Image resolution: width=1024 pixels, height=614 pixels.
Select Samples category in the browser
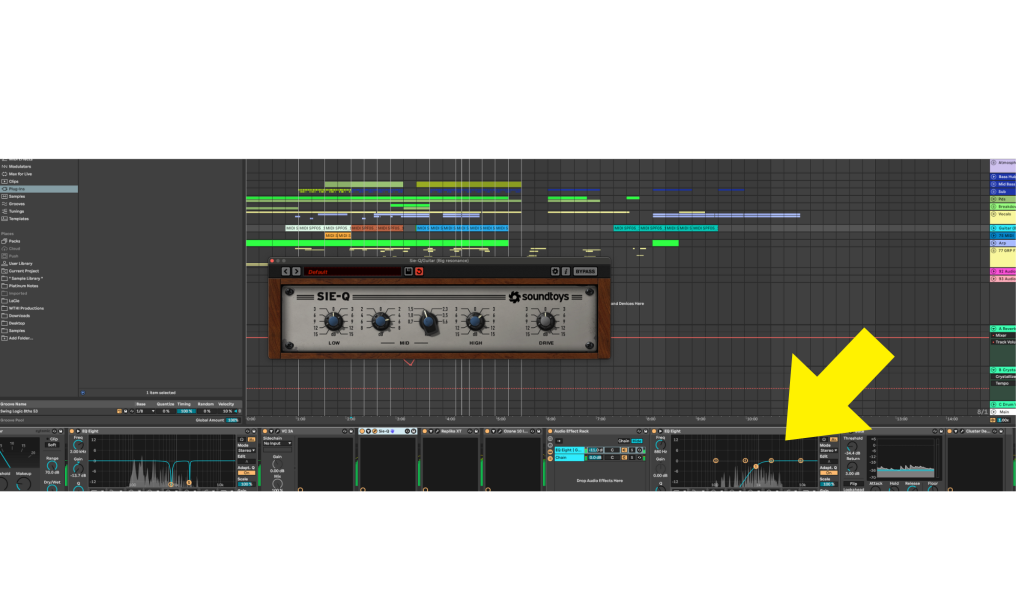point(15,196)
